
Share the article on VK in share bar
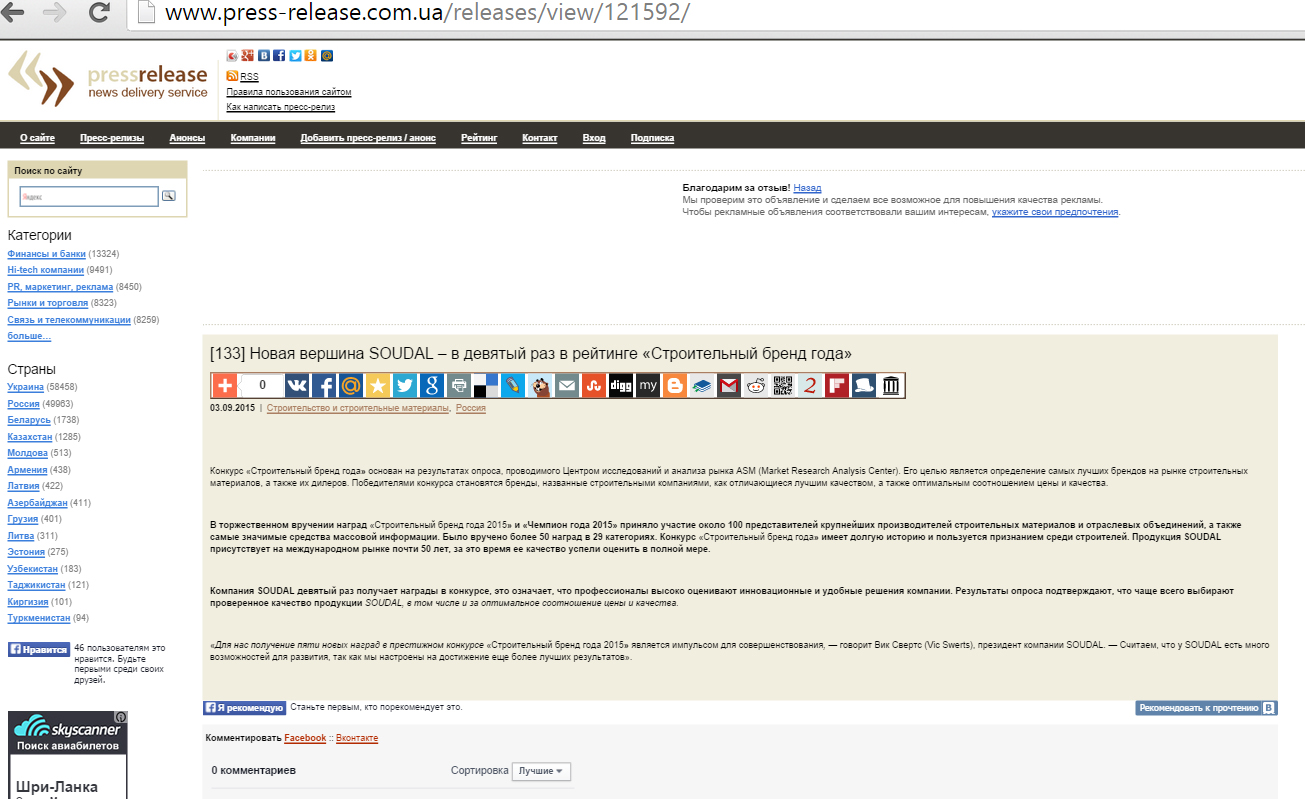[x=298, y=386]
